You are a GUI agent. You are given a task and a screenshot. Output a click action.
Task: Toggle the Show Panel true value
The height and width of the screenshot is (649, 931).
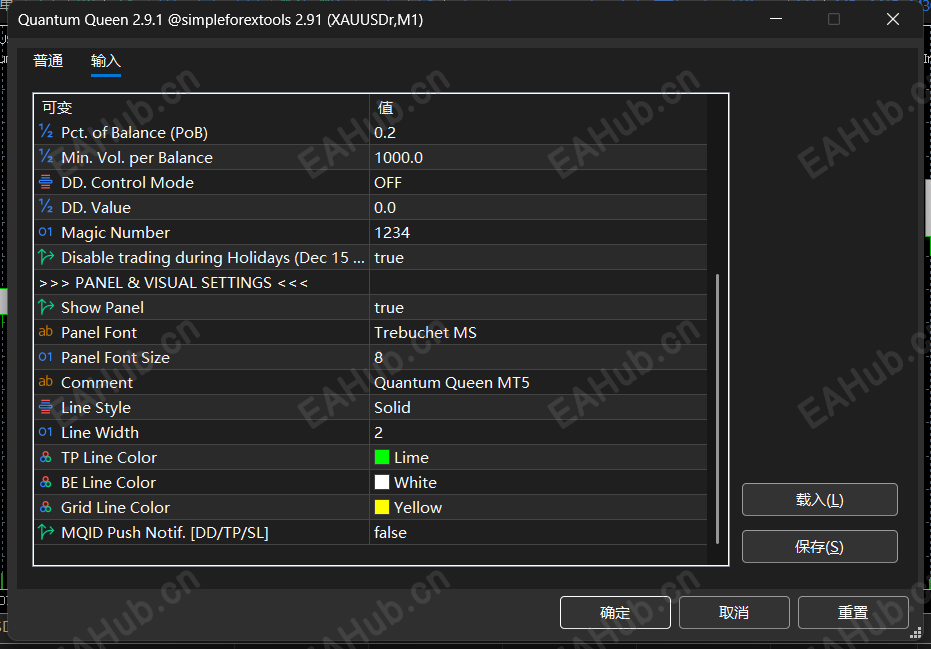tap(538, 307)
